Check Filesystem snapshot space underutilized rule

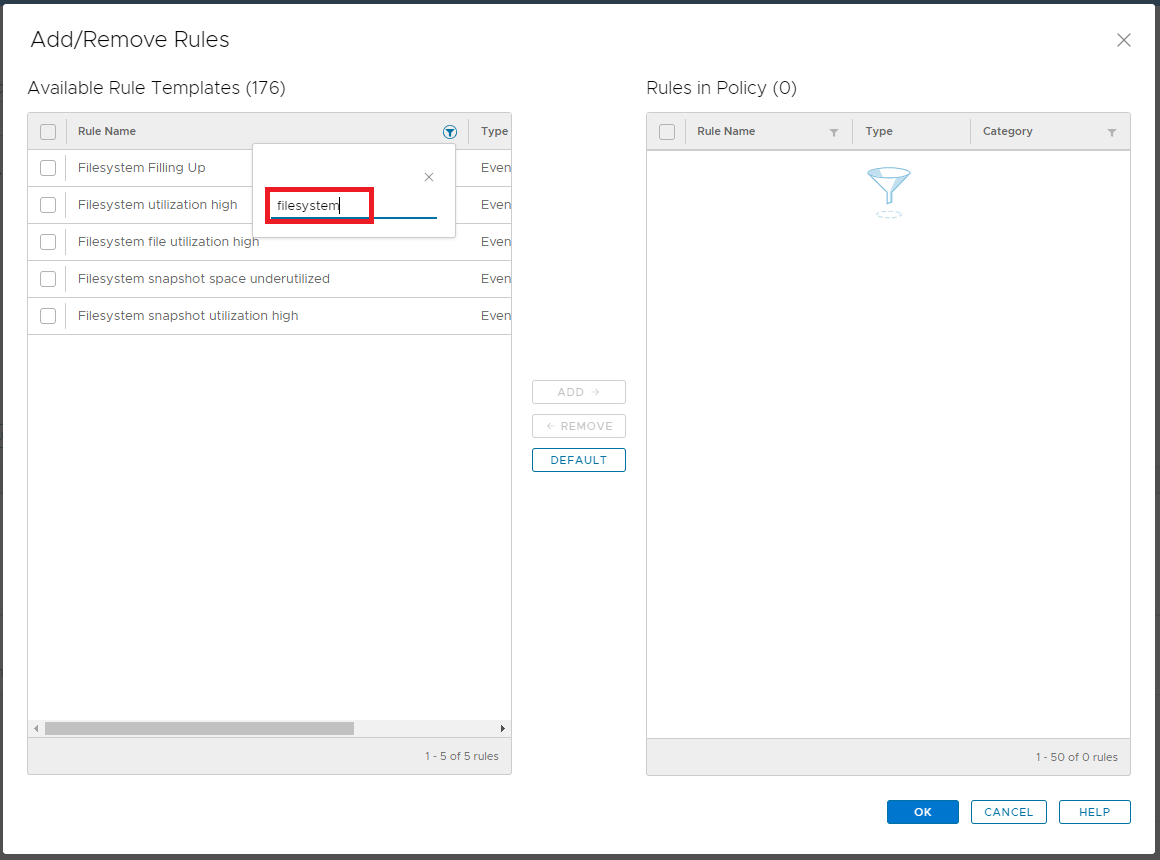48,279
